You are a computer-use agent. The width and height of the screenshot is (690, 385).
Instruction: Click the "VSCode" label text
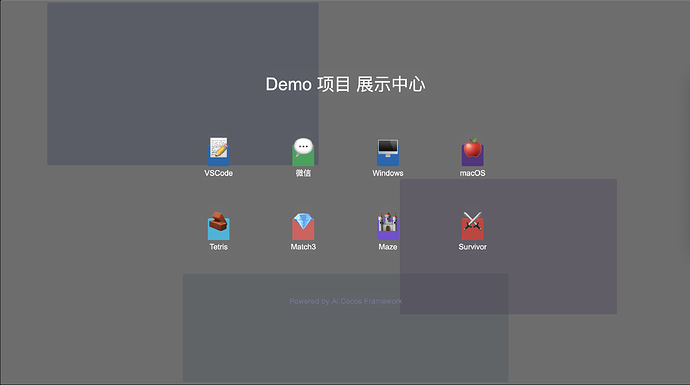218,173
